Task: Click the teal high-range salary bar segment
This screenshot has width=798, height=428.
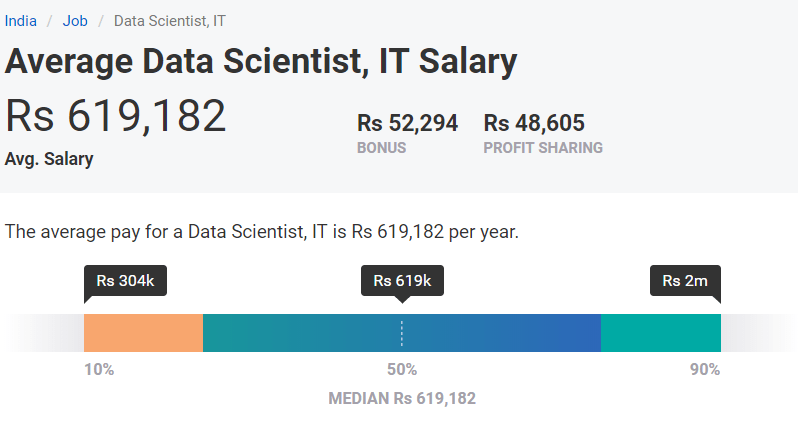Action: [x=660, y=333]
